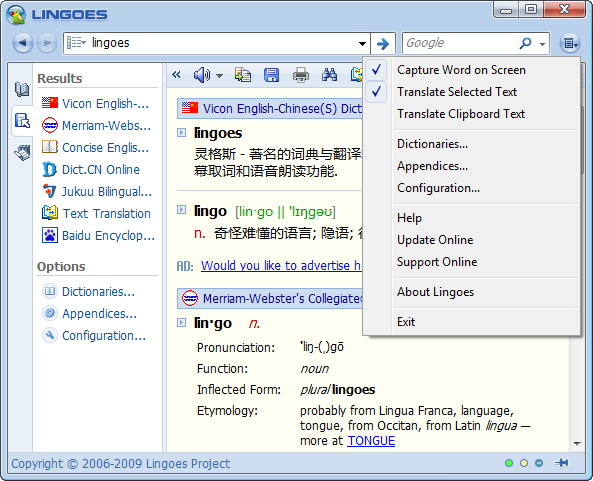Open the TONGUE hyperlink in etymology
Screen dimensions: 593x481
(371, 441)
